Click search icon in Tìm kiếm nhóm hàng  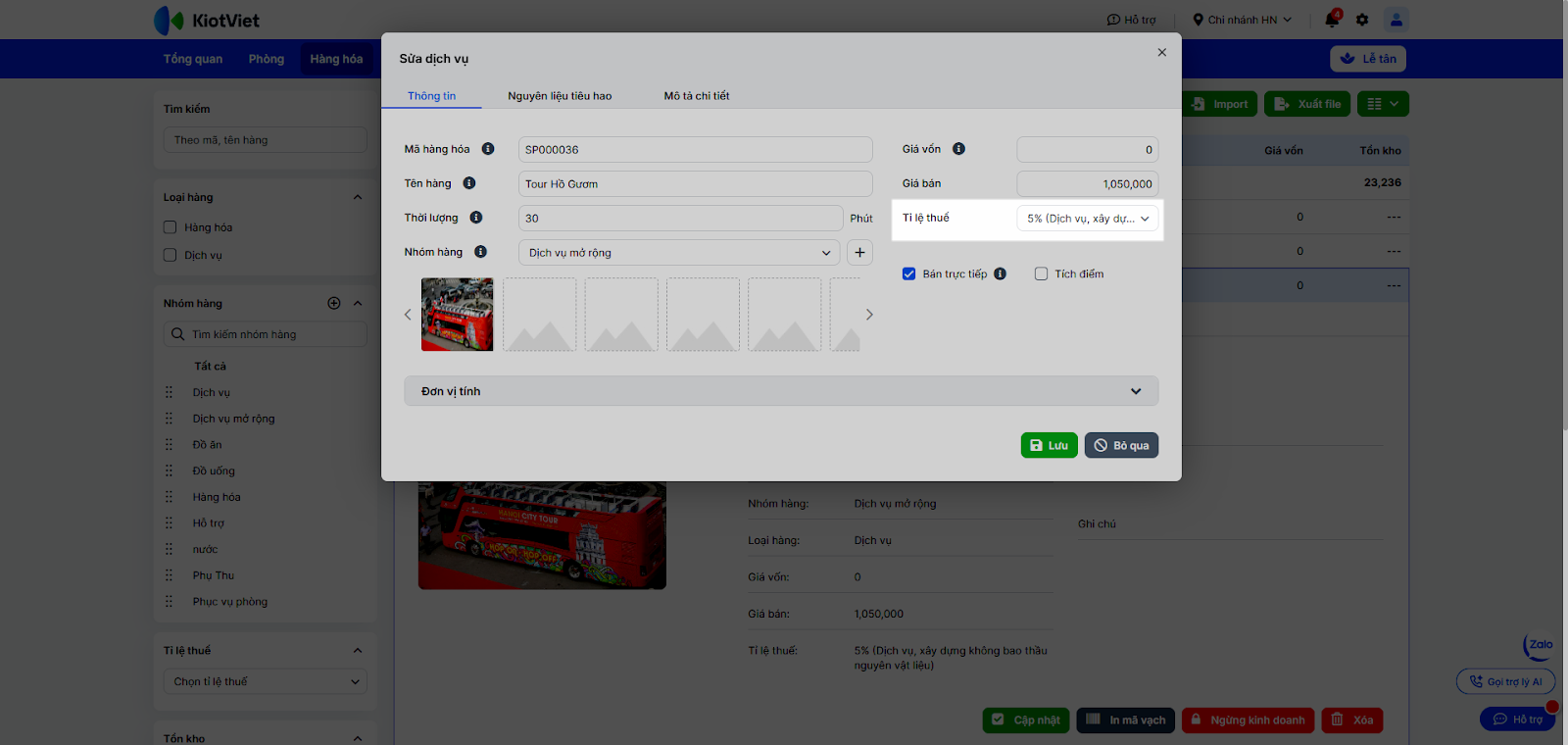click(177, 334)
